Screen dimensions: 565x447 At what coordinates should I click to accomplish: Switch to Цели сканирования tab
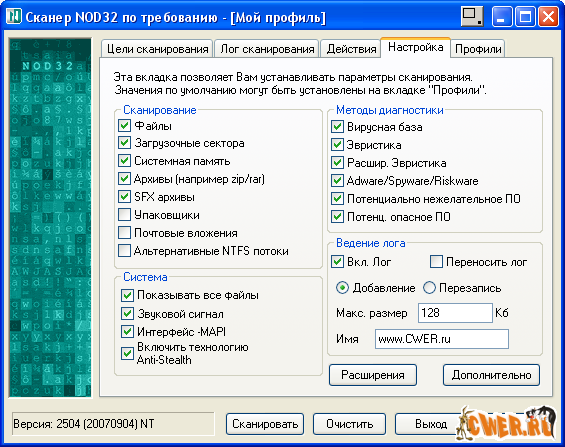click(x=157, y=49)
